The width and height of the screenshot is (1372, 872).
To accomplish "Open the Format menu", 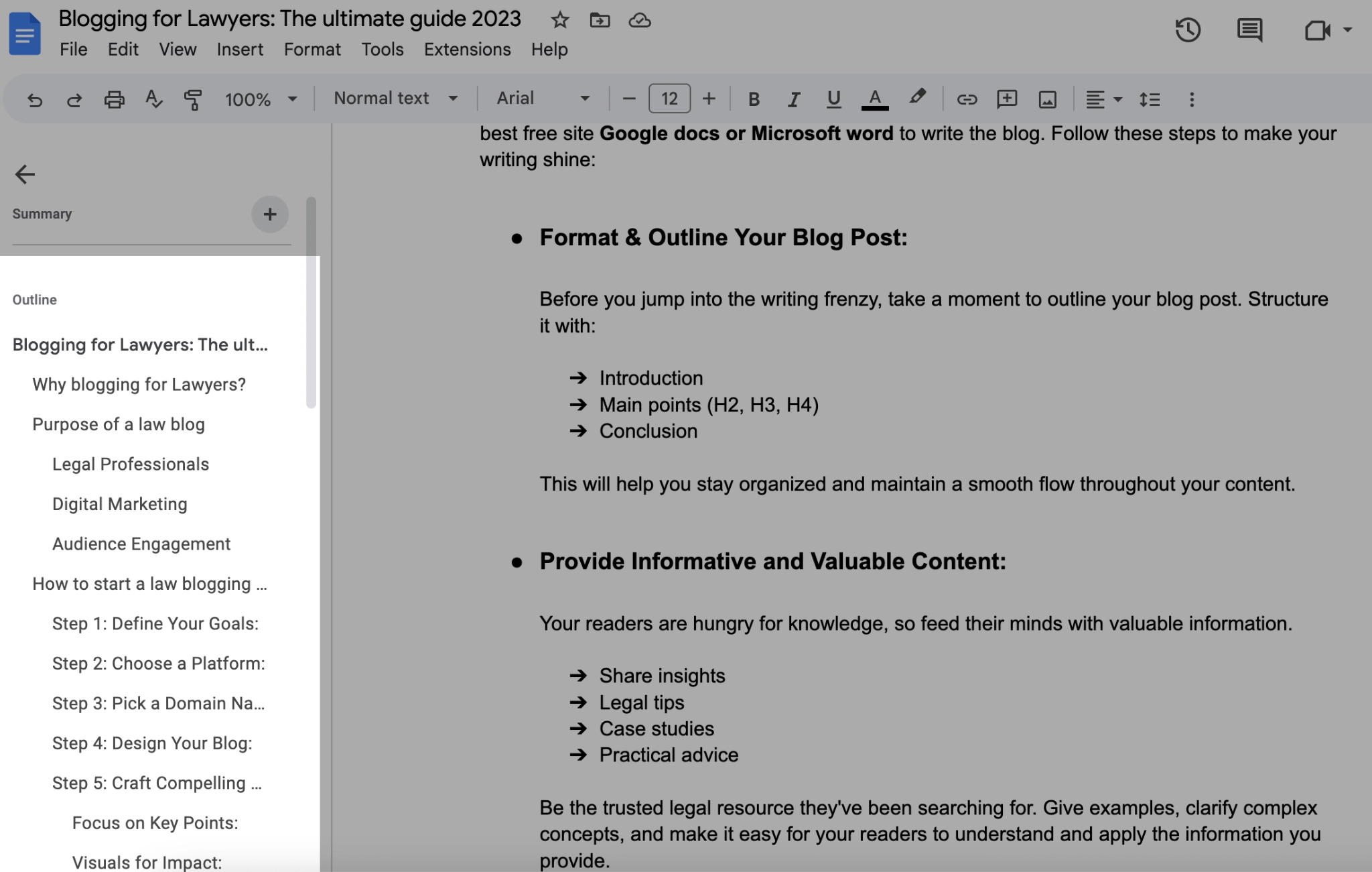I will (312, 50).
